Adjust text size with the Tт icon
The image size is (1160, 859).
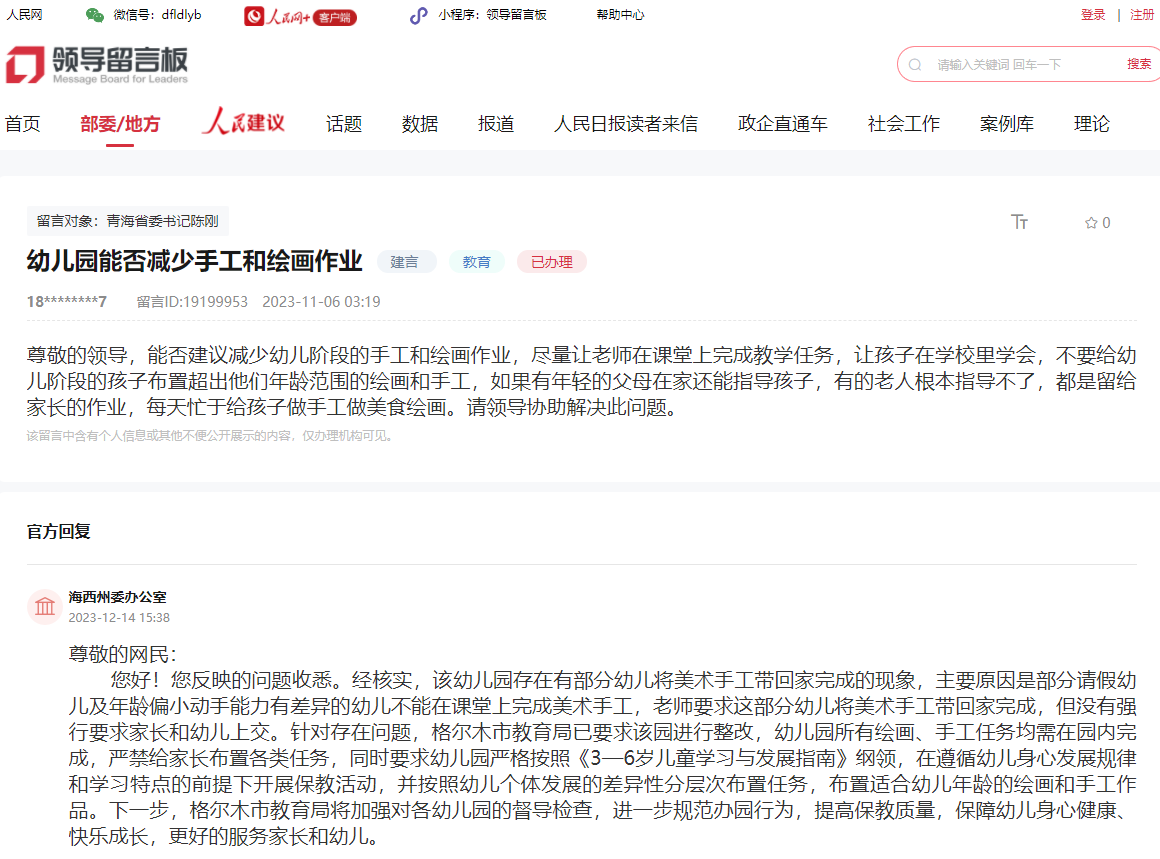point(1020,222)
